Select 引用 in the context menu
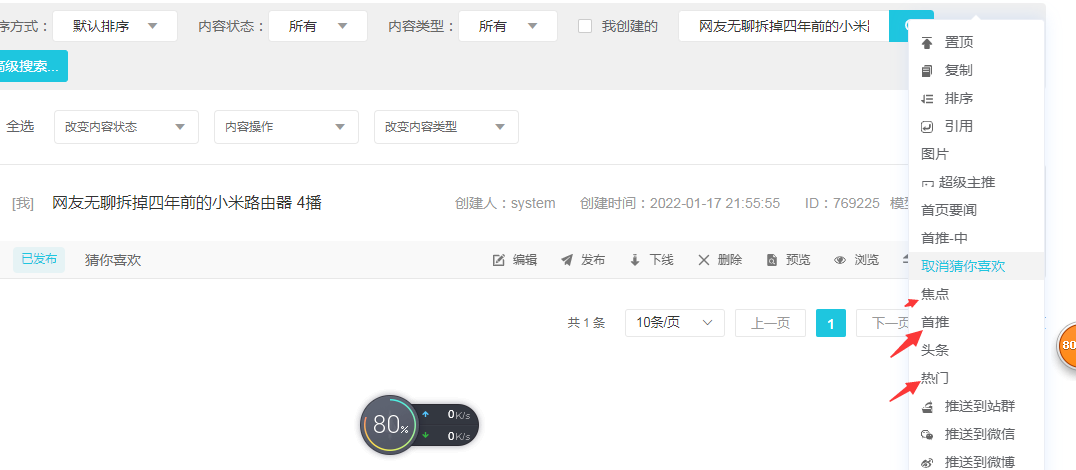This screenshot has width=1076, height=470. 959,127
